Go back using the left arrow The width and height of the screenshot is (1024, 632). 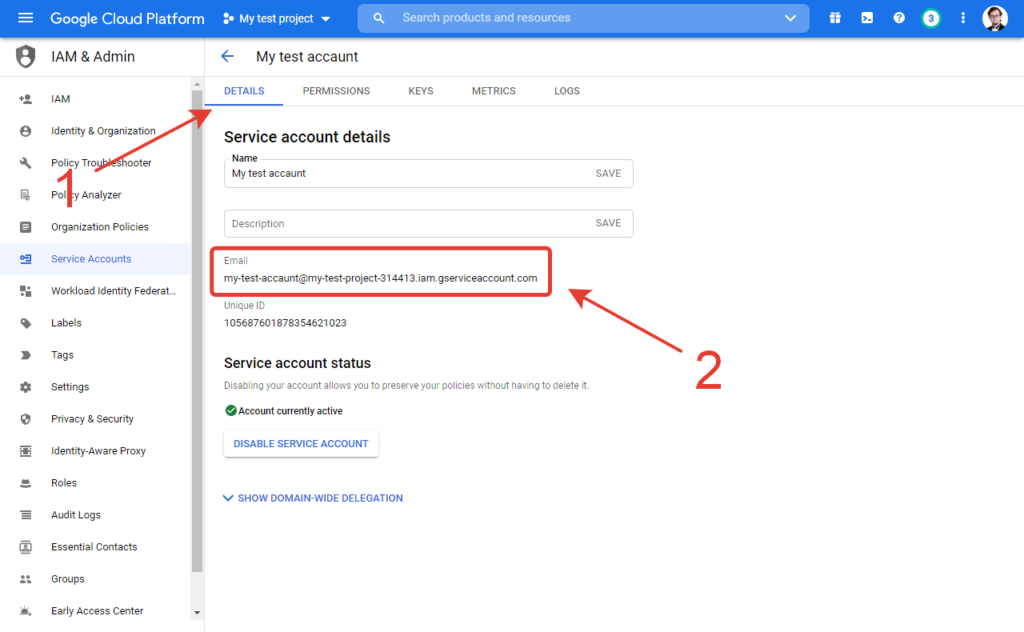(x=227, y=57)
